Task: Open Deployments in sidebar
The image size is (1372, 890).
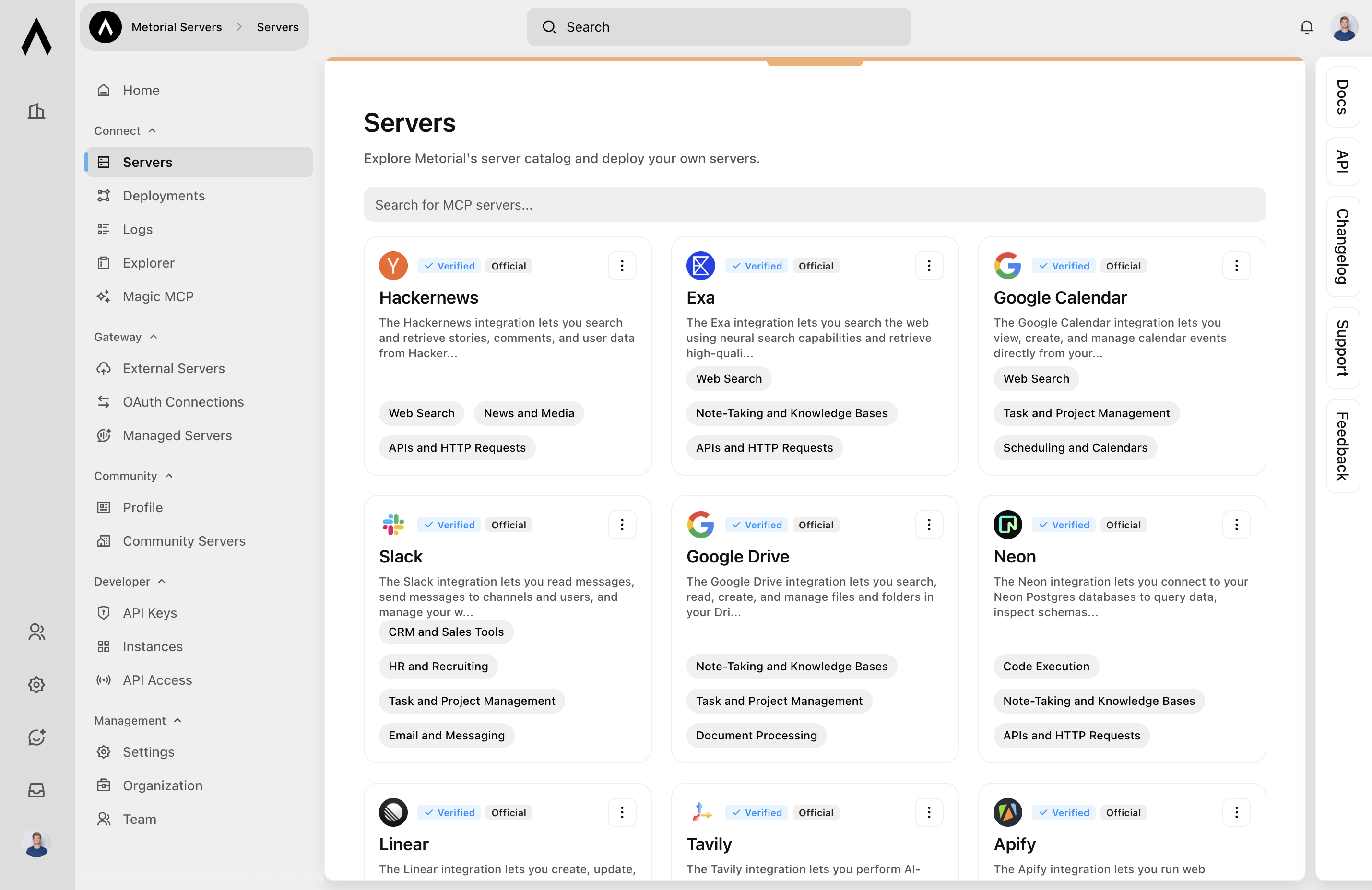Action: point(164,196)
